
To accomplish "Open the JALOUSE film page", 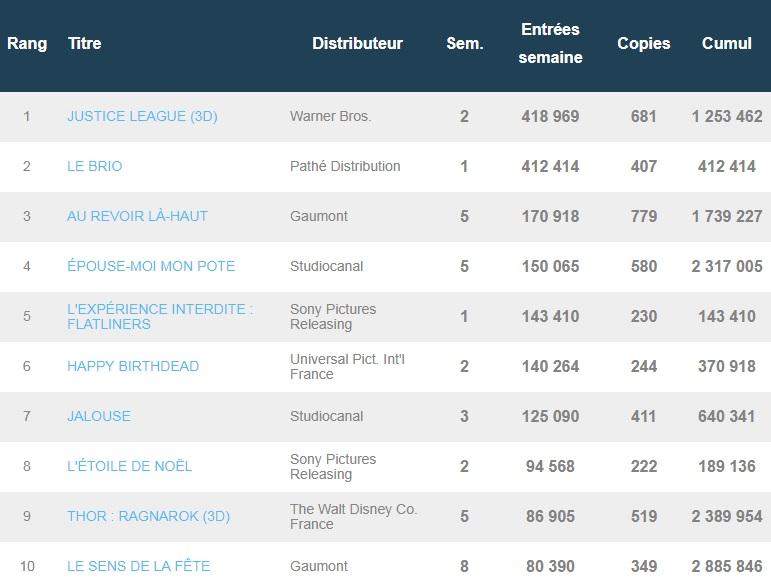I will click(x=99, y=416).
